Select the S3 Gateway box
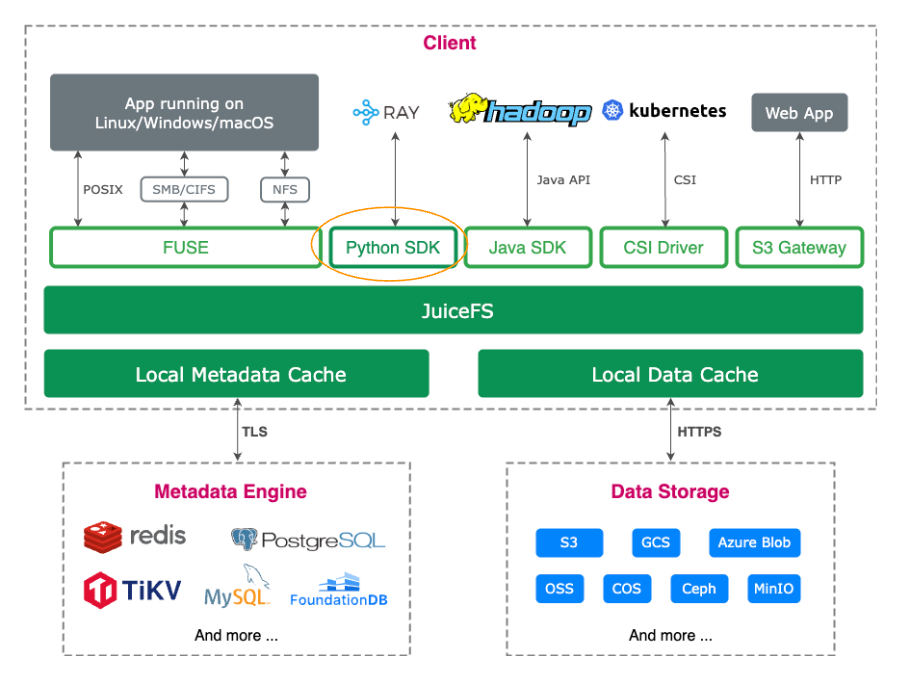 click(x=799, y=247)
